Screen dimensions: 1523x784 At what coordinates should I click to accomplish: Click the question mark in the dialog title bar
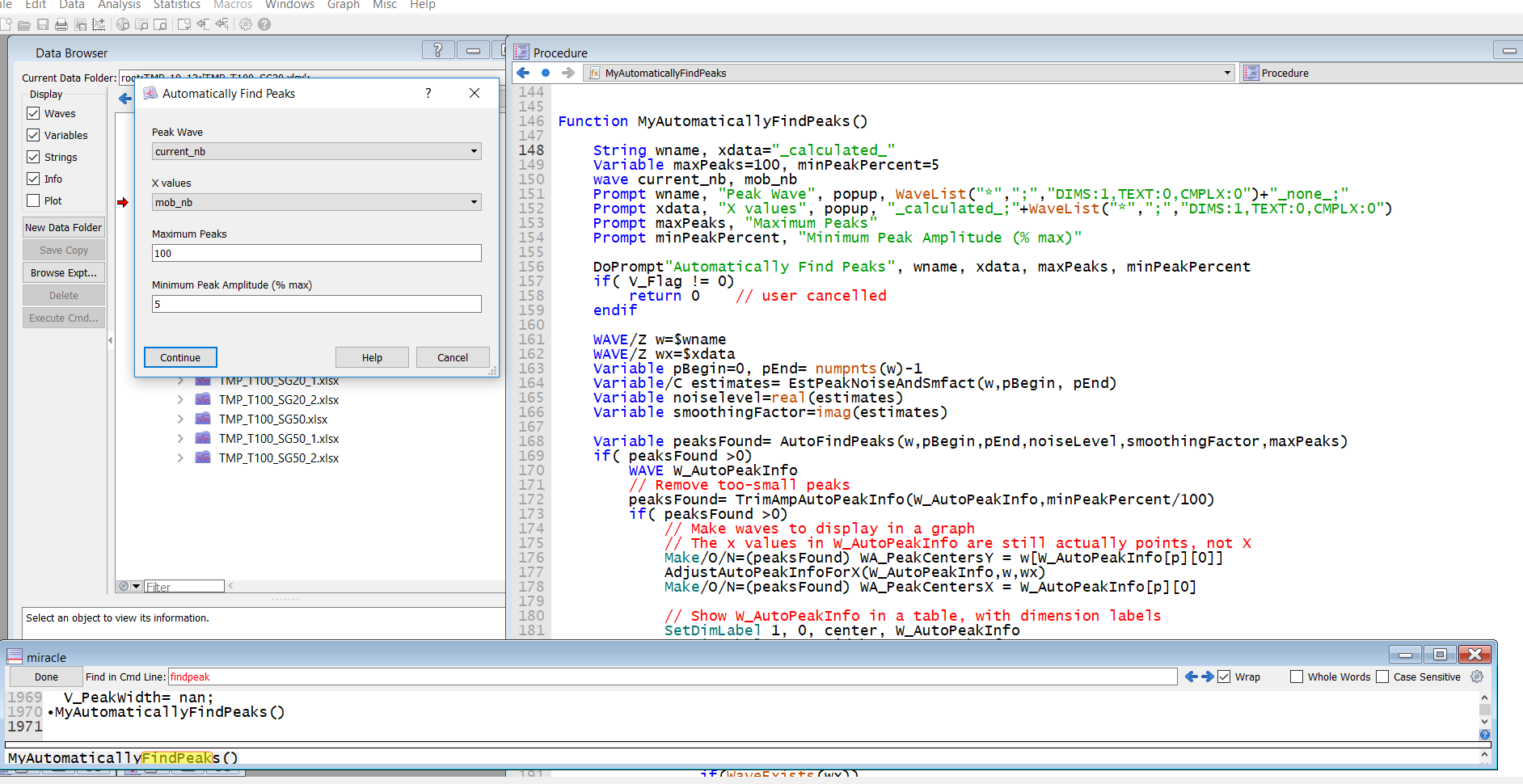(x=428, y=94)
